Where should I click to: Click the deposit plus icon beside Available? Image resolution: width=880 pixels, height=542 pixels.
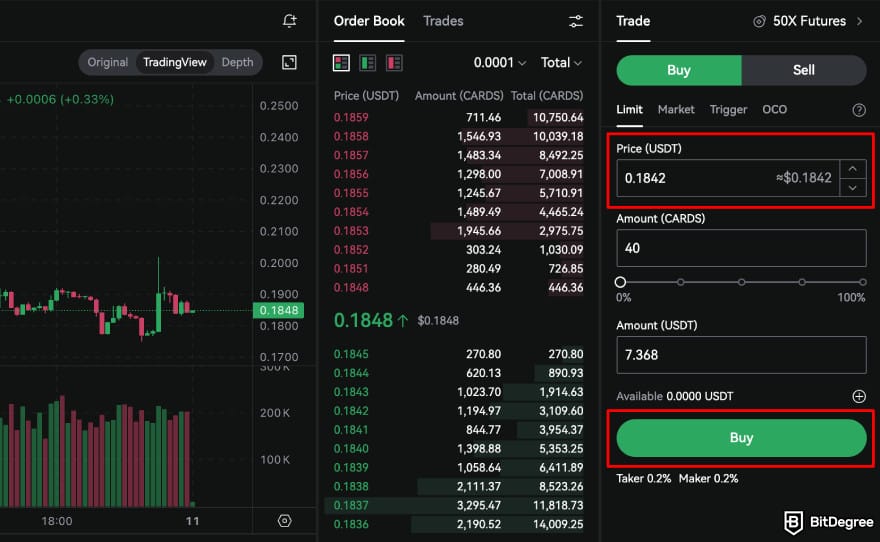(859, 396)
